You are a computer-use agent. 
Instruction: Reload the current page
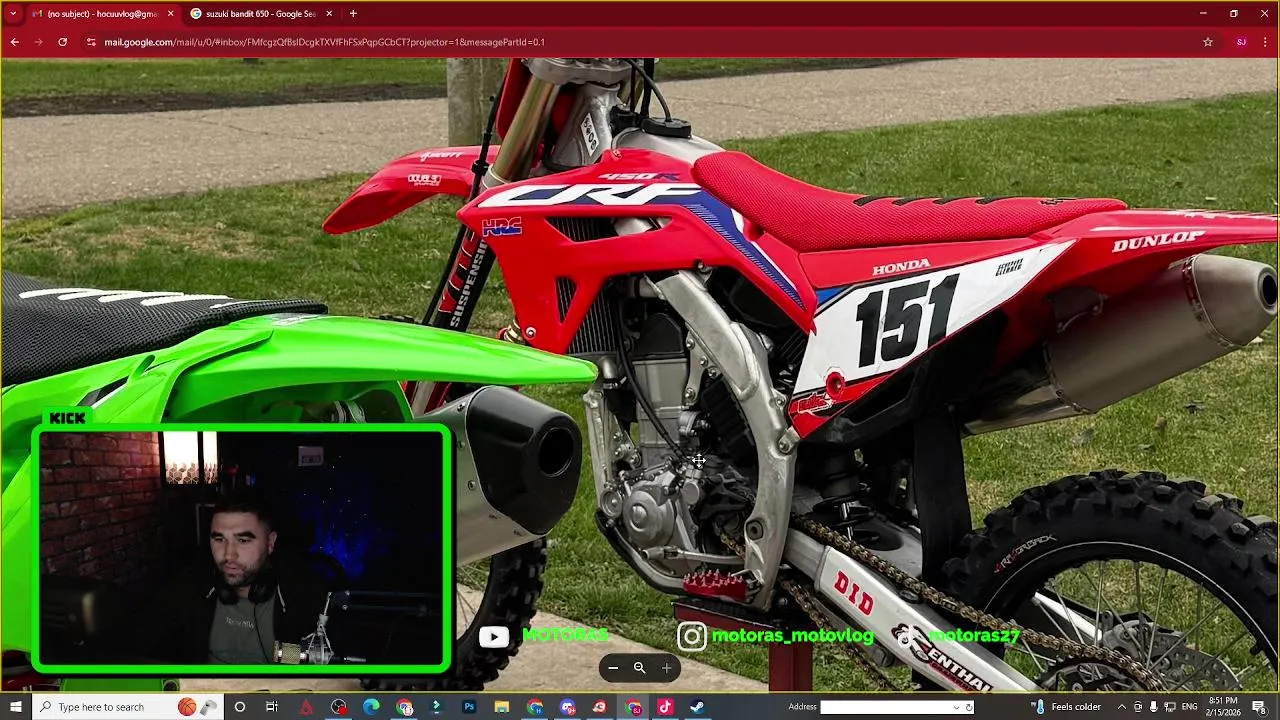tap(62, 42)
